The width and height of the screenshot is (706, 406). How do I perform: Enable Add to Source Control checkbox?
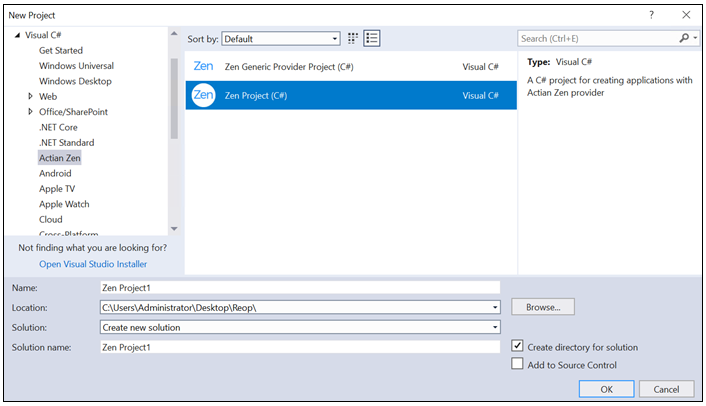(517, 364)
